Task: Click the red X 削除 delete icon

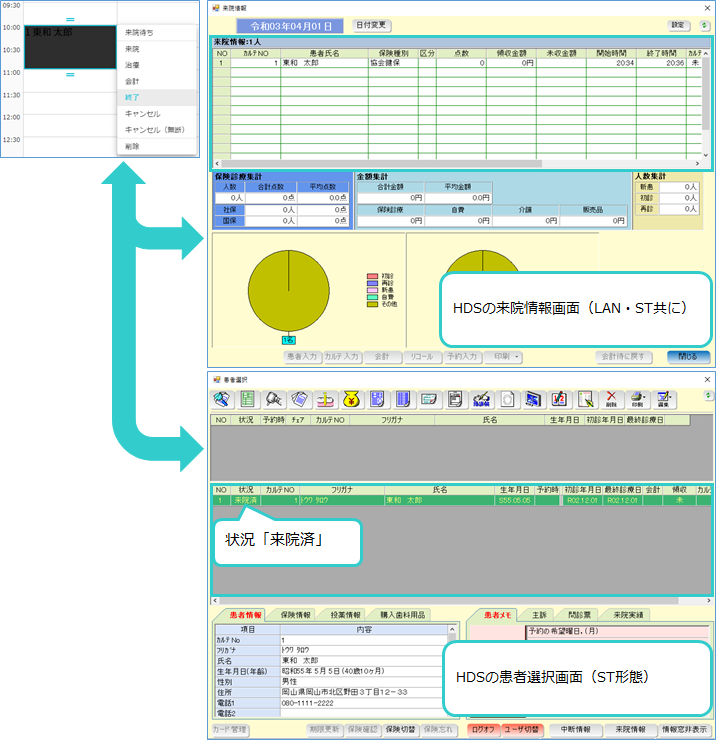Action: pos(612,400)
